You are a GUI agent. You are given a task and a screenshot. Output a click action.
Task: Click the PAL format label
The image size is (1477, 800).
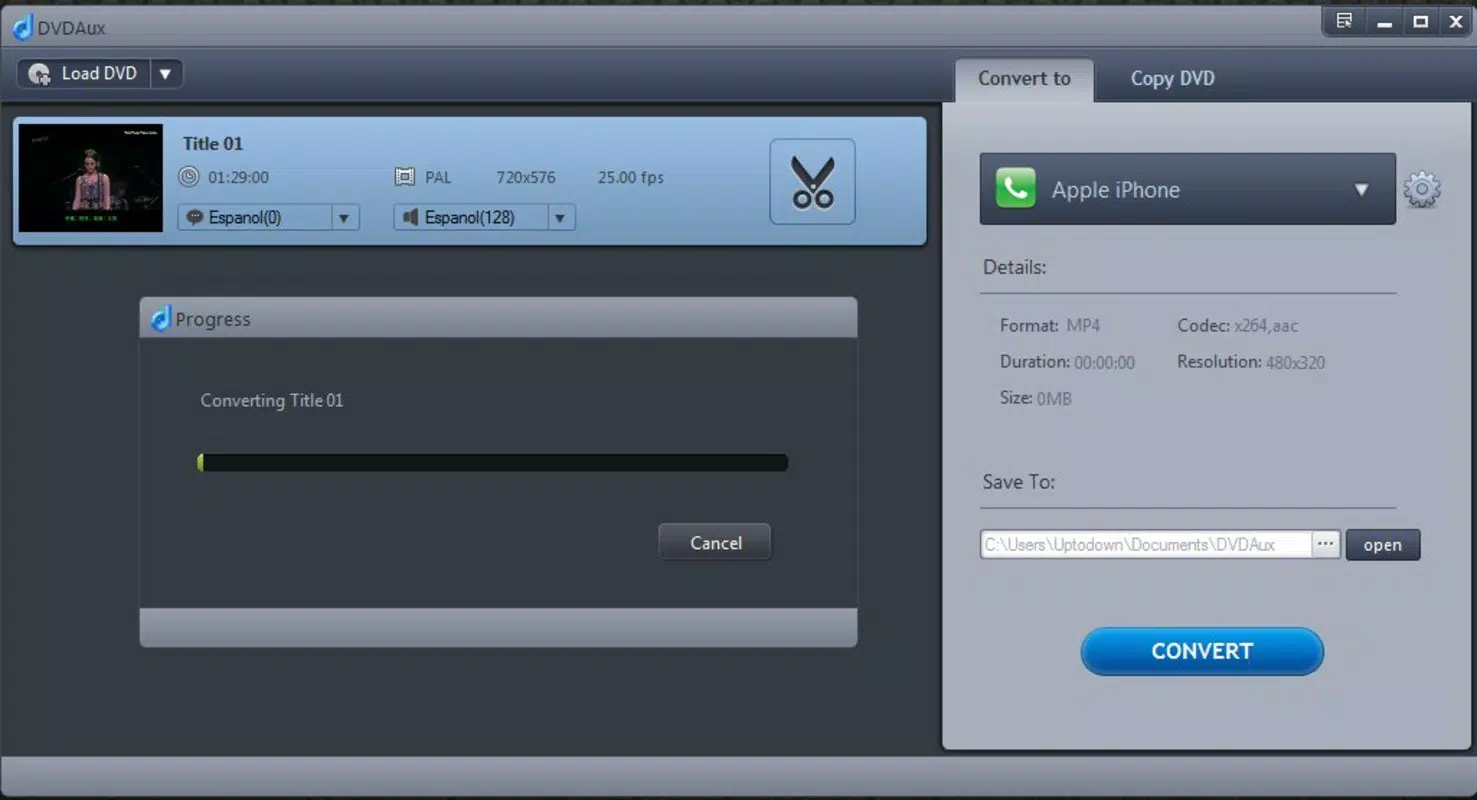[438, 177]
